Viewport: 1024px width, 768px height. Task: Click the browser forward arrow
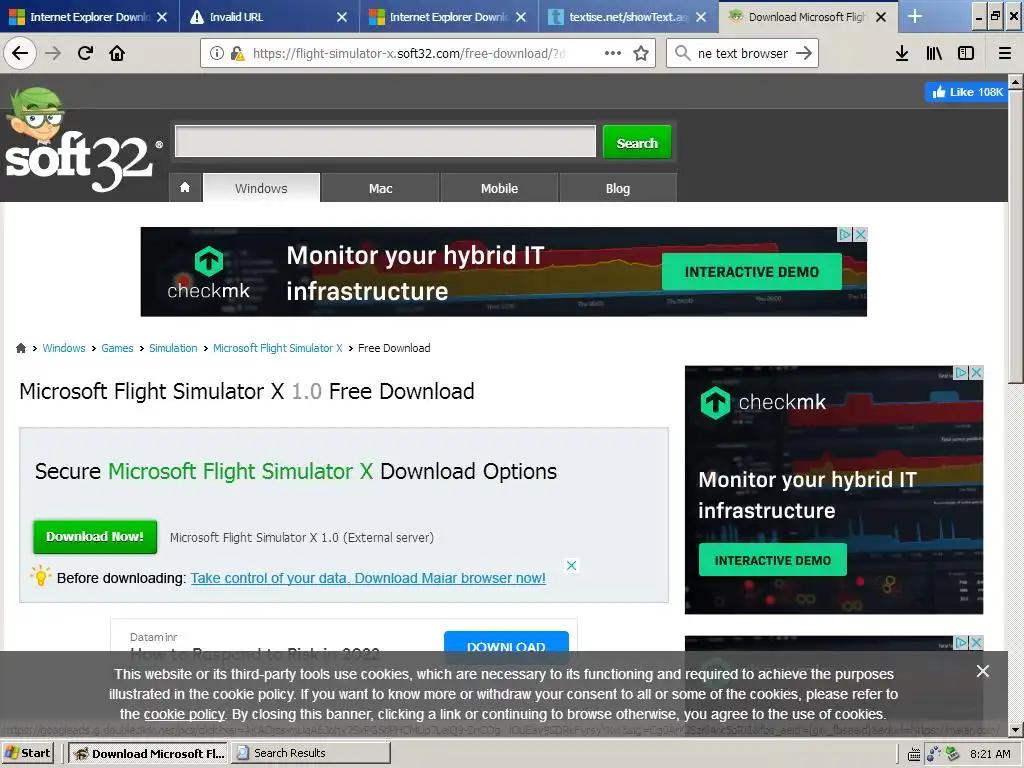(53, 53)
